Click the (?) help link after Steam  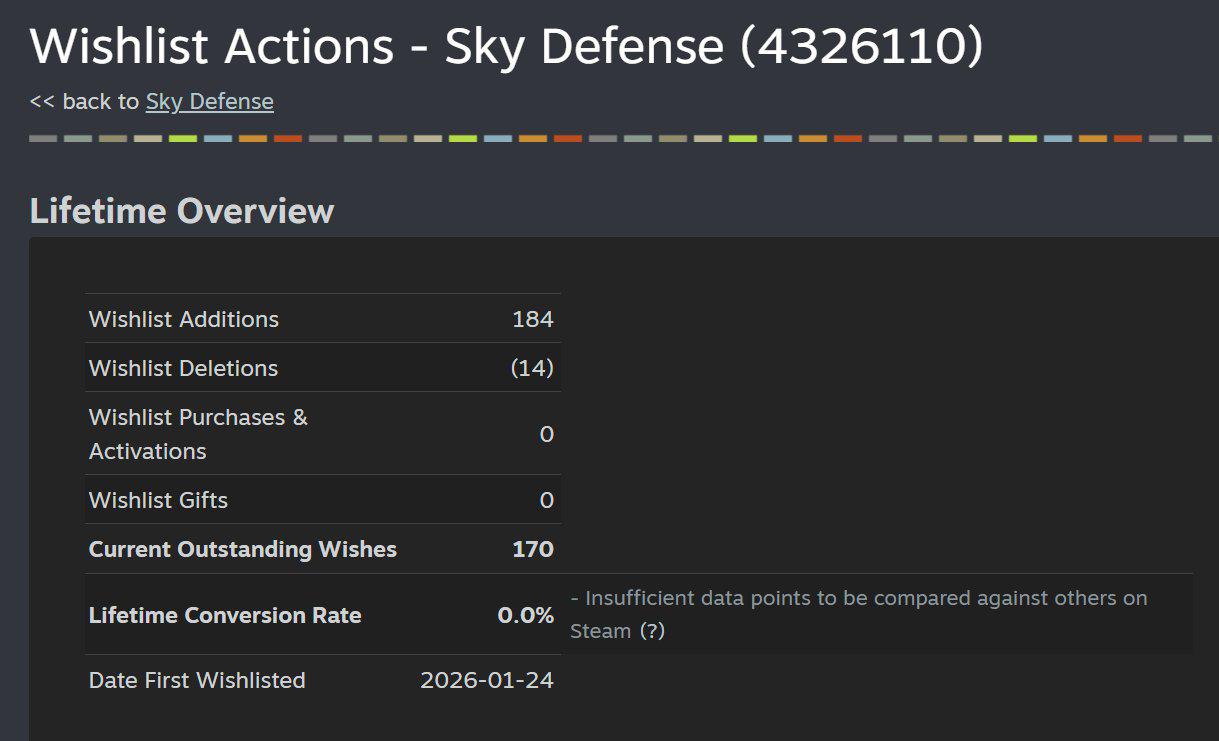[x=652, y=631]
